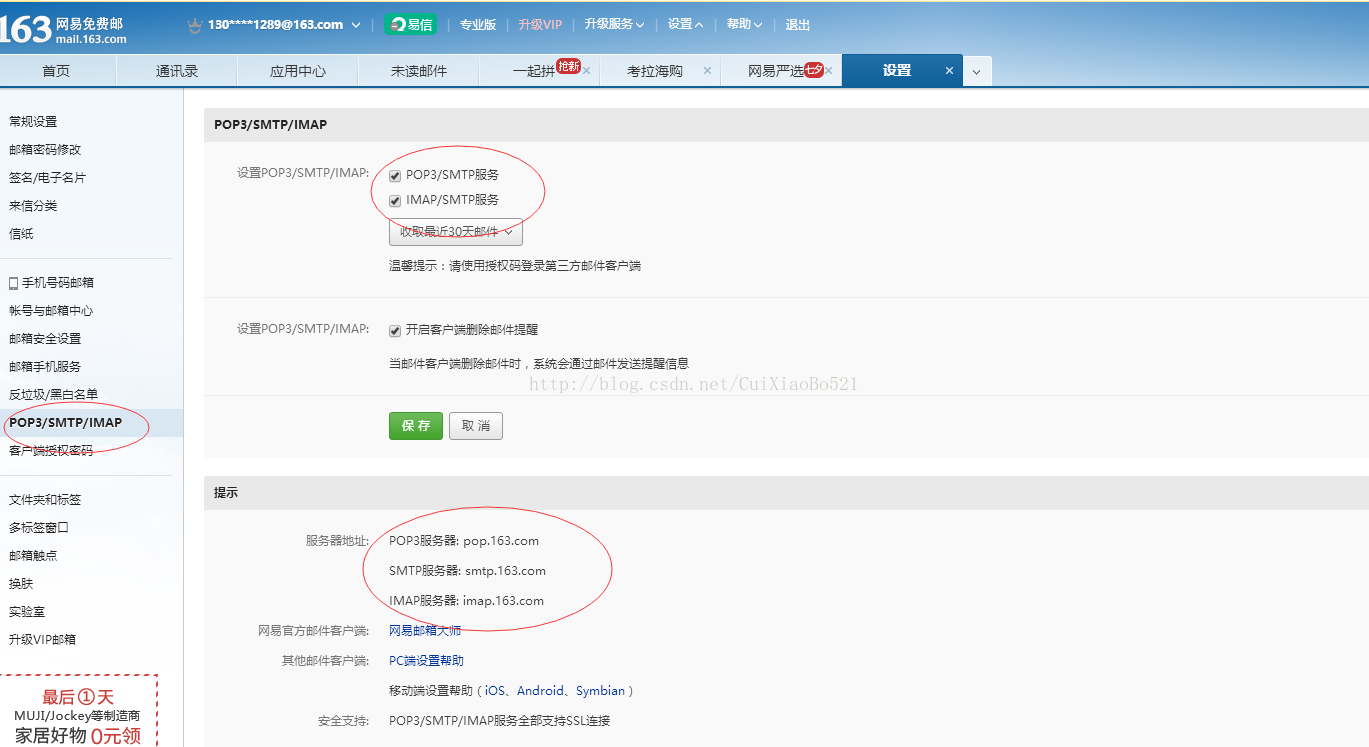Open 邮箱密码修改 in sidebar
This screenshot has width=1369, height=747.
(45, 150)
